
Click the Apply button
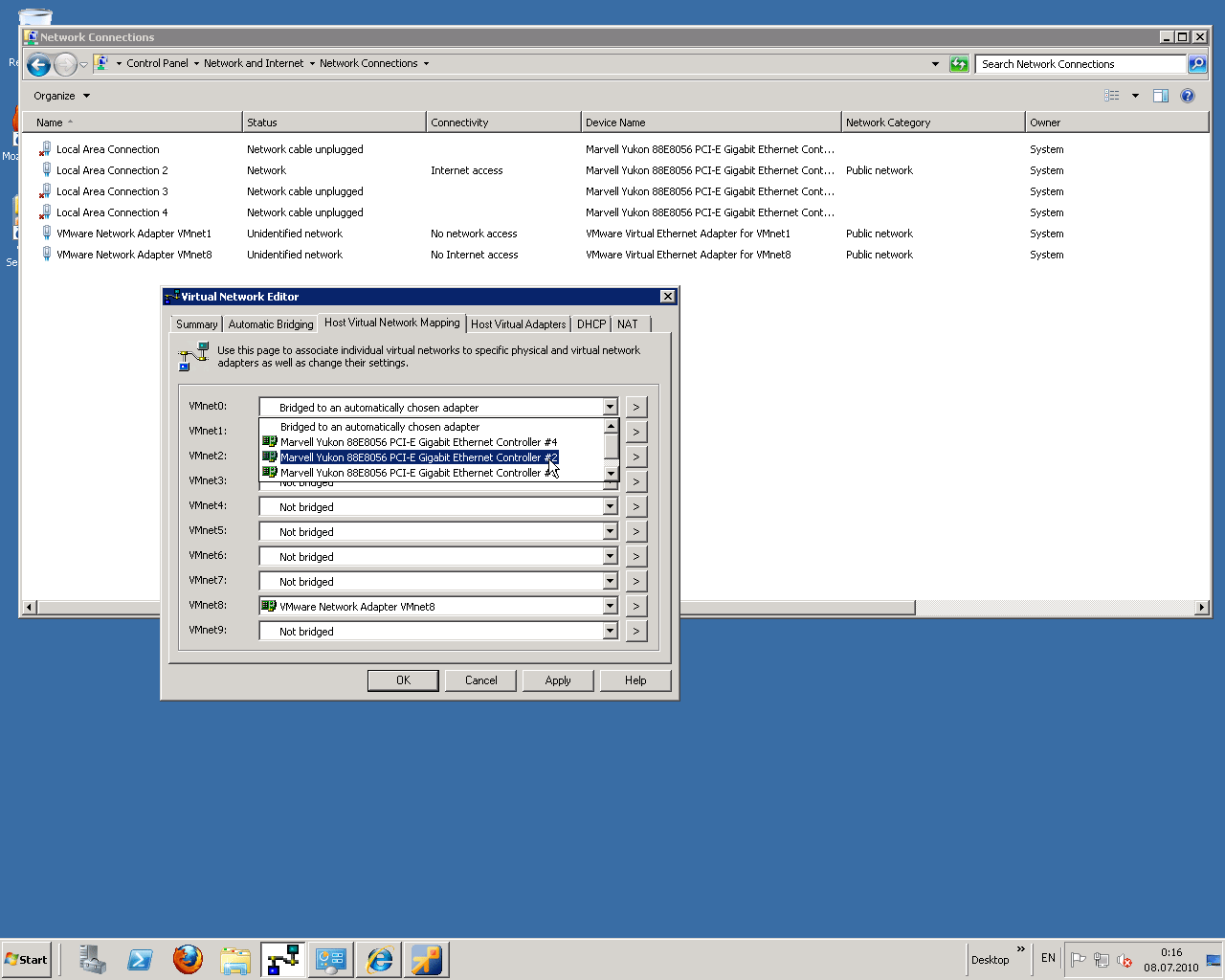pyautogui.click(x=558, y=680)
